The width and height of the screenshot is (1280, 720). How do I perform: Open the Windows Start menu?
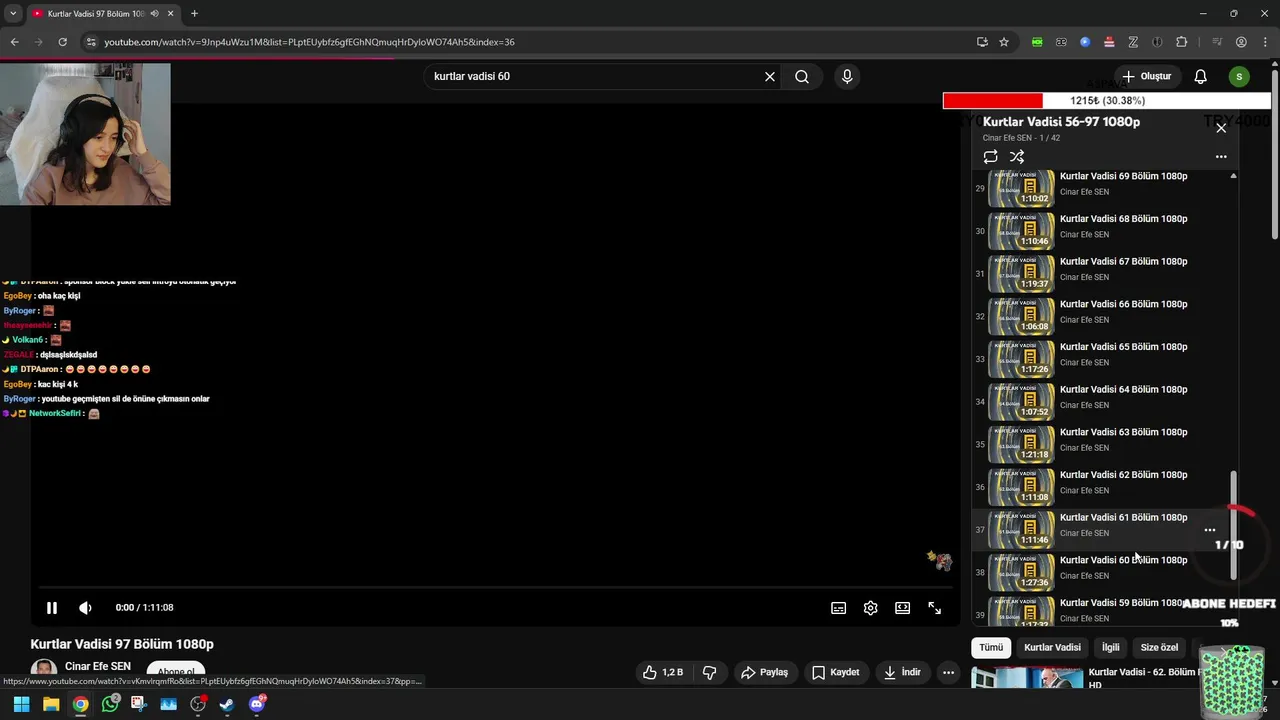(21, 704)
